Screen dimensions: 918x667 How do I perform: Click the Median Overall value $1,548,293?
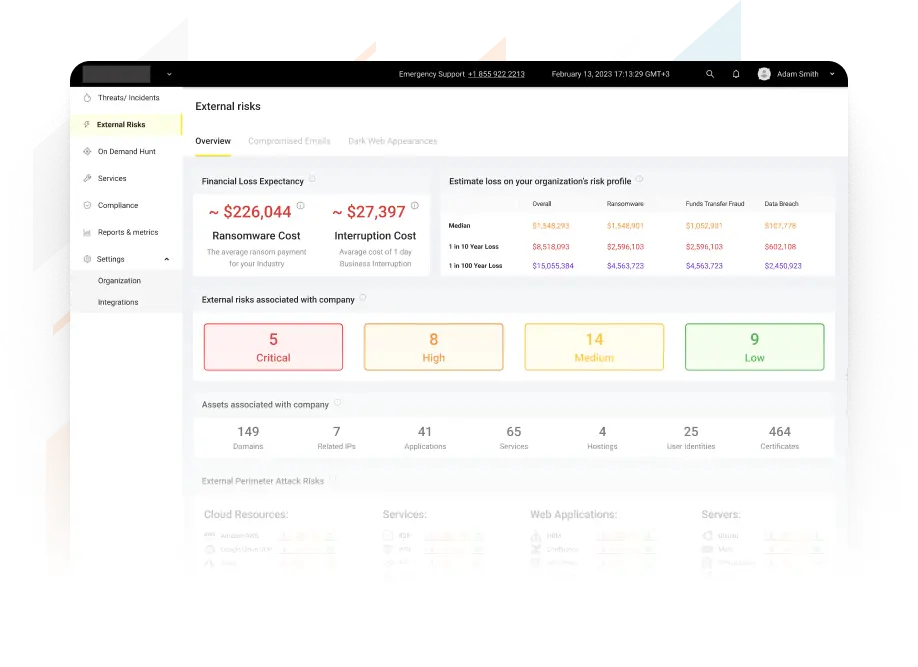(x=551, y=225)
